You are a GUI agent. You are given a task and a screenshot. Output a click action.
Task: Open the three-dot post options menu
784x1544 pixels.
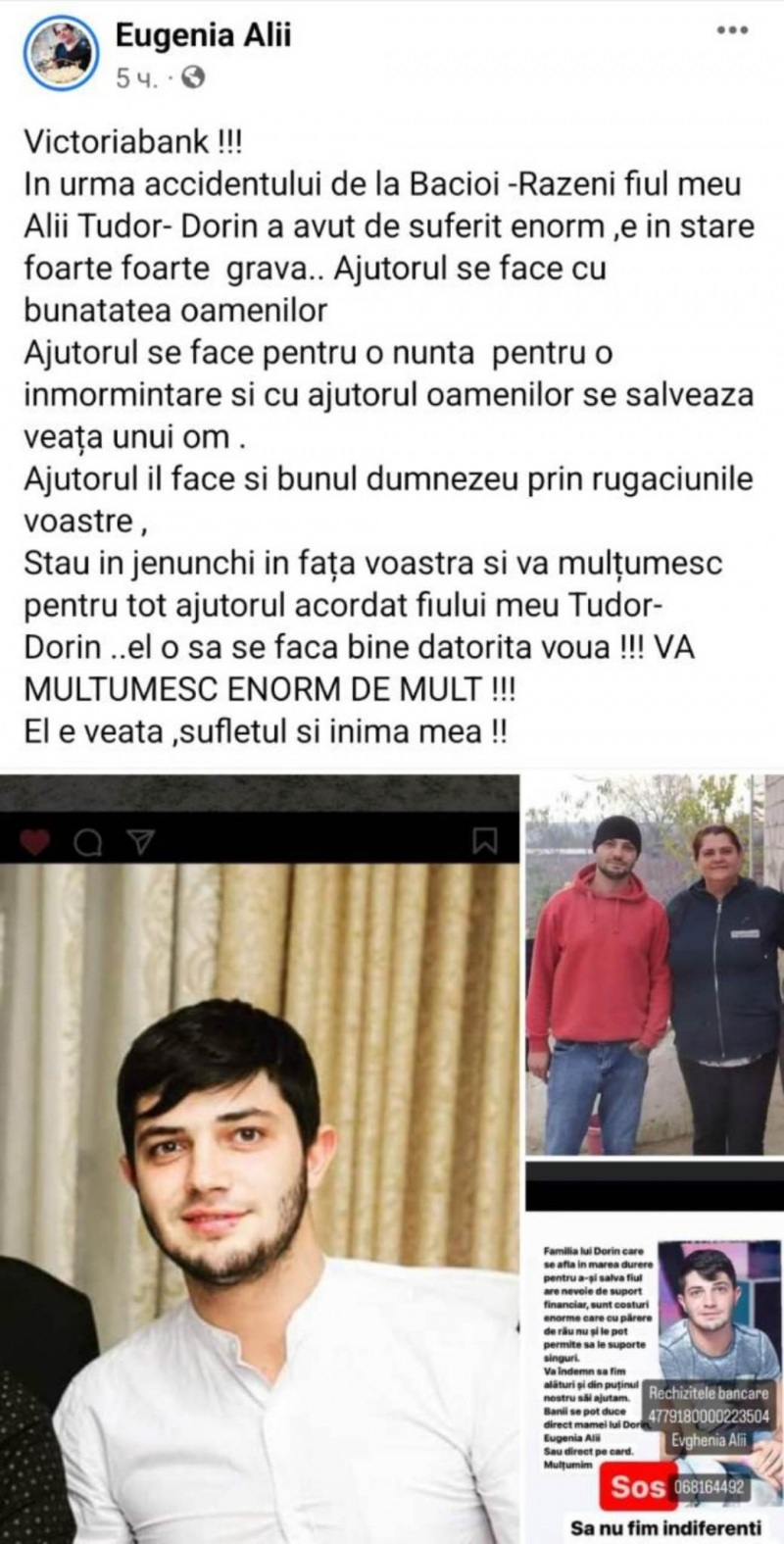pyautogui.click(x=732, y=32)
